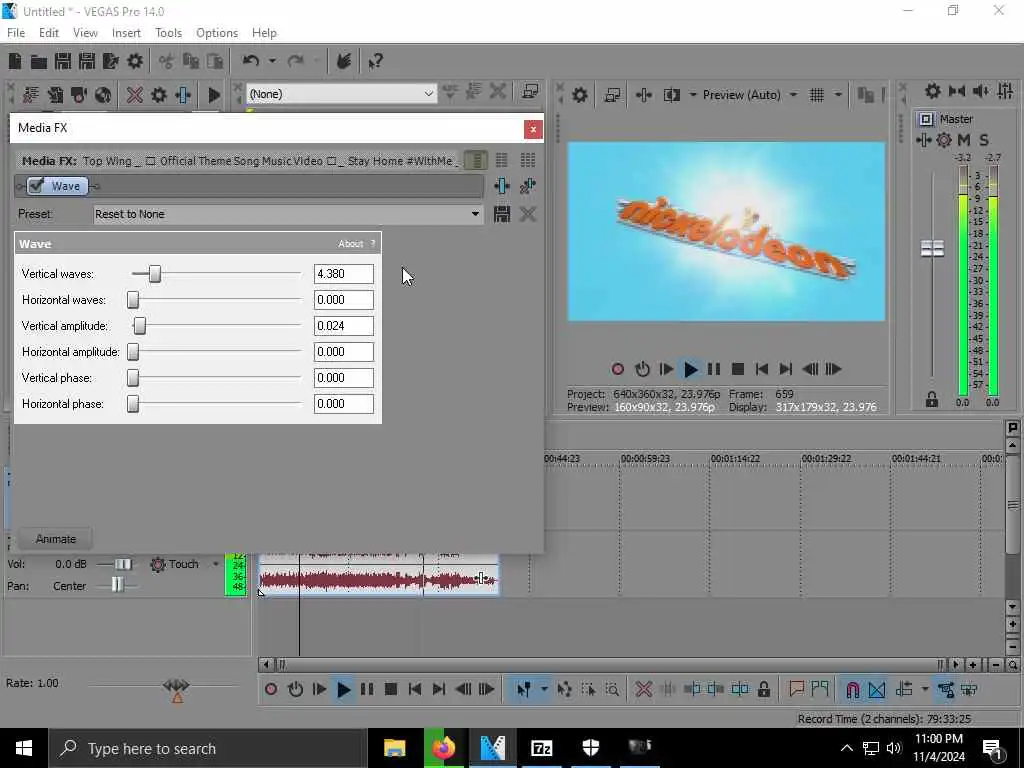Play from the timeline transport bar
The image size is (1024, 768).
point(343,689)
